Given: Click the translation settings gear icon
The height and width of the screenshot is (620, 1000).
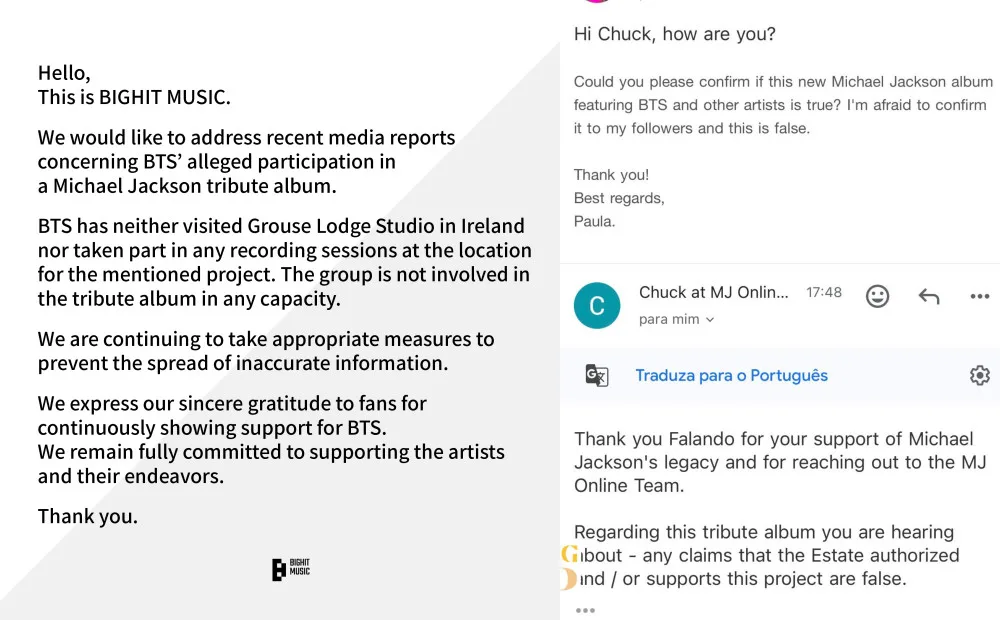Looking at the screenshot, I should coord(979,375).
